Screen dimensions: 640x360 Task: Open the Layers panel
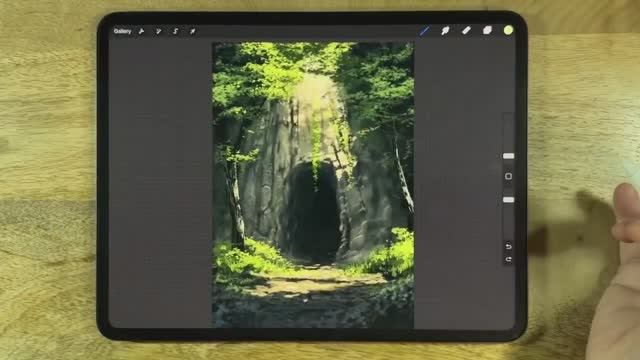[x=487, y=30]
